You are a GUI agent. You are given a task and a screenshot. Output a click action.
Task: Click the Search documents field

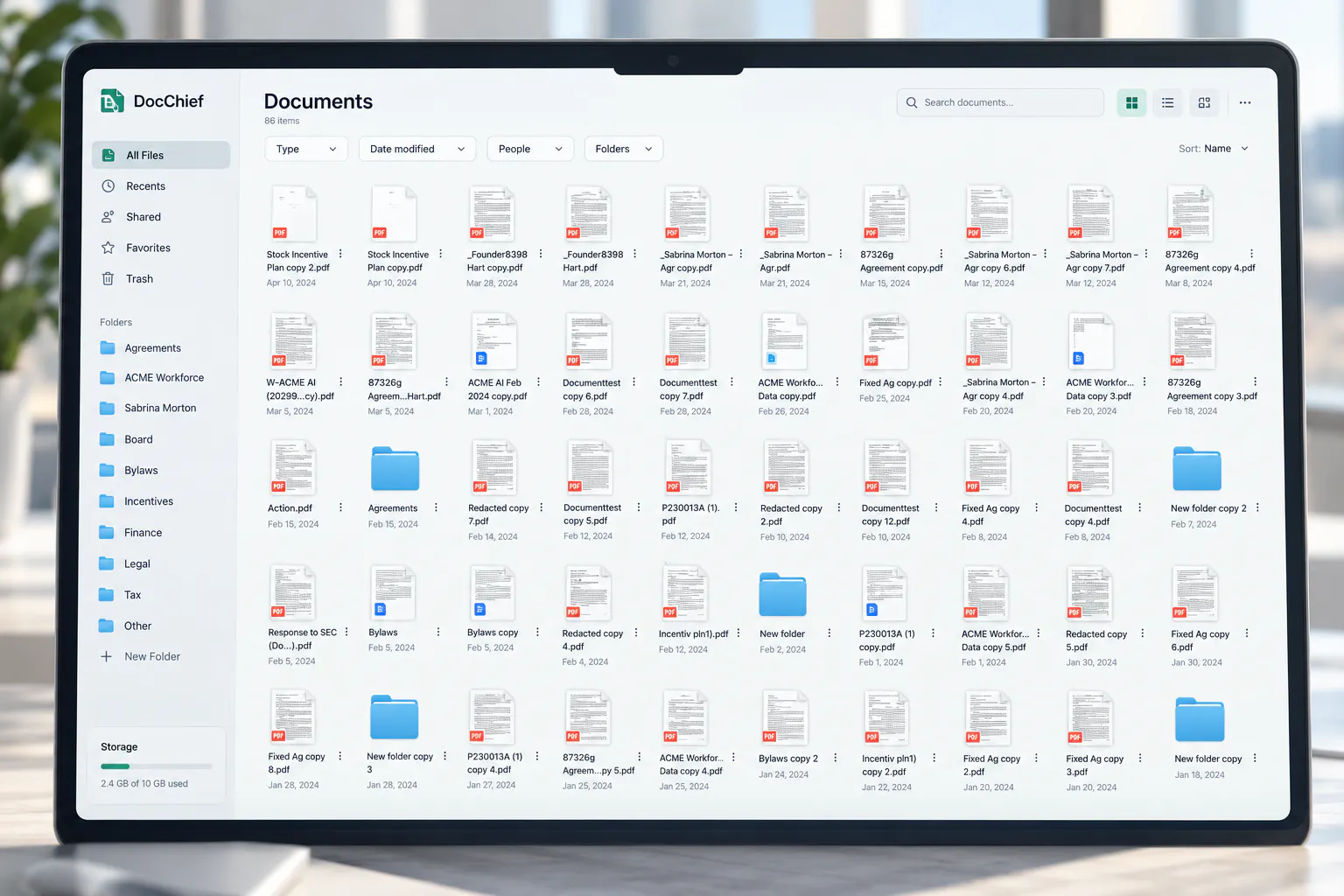click(x=1000, y=102)
